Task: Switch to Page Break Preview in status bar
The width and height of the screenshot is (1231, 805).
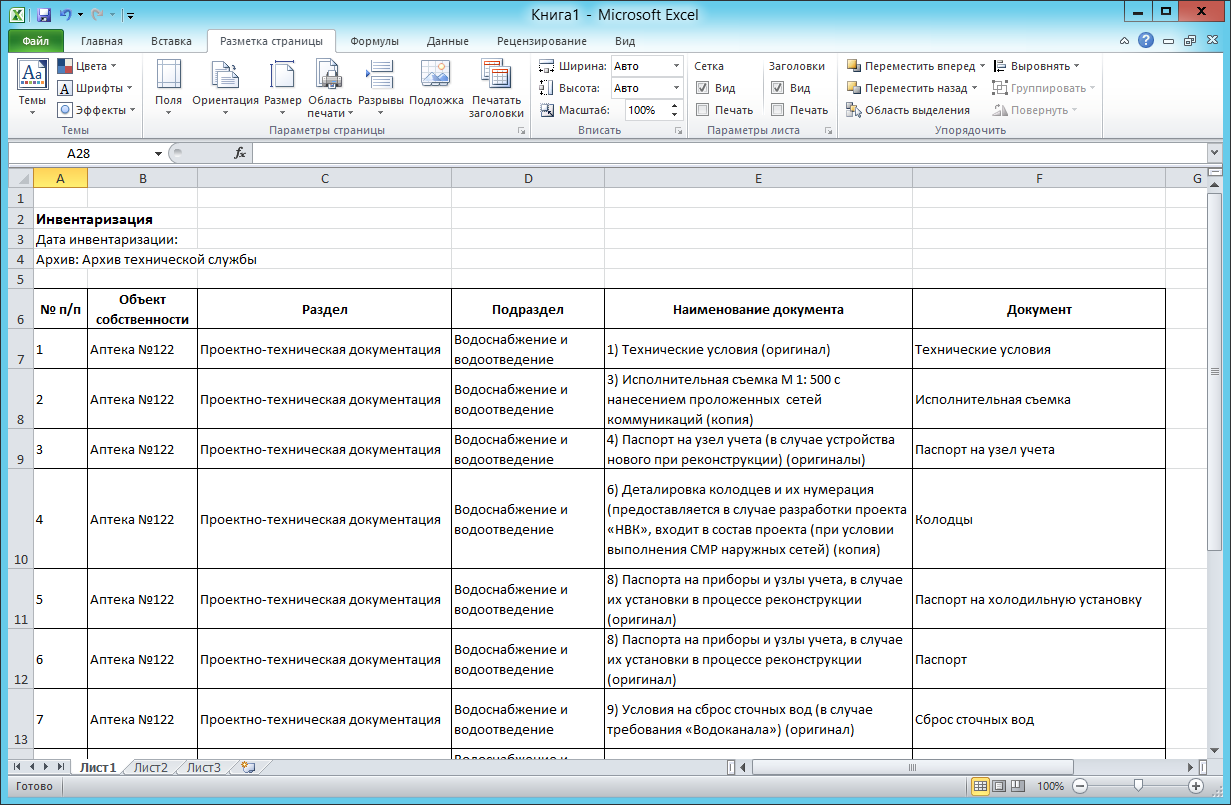Action: (1018, 786)
